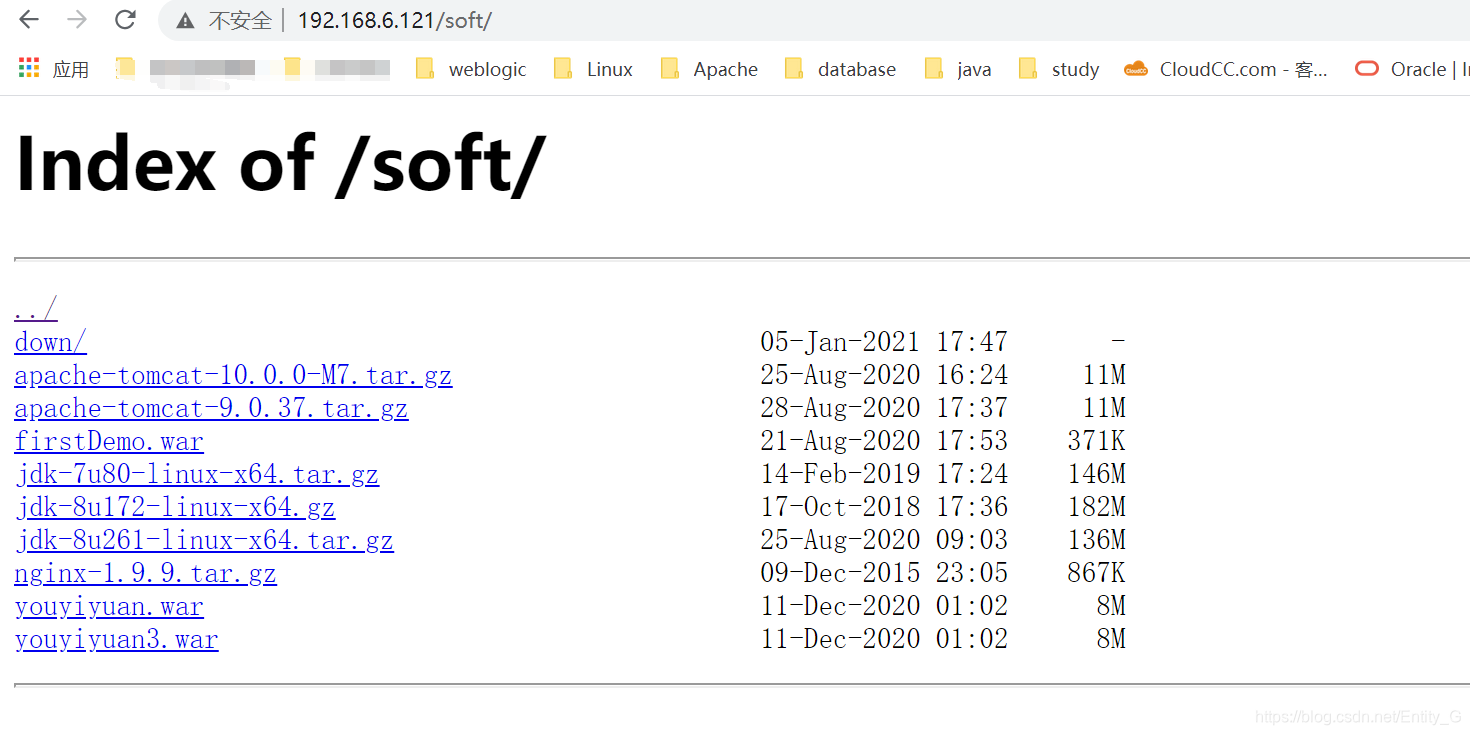1470x735 pixels.
Task: Click date 14-Feb-2019 17:24
Action: click(x=884, y=474)
